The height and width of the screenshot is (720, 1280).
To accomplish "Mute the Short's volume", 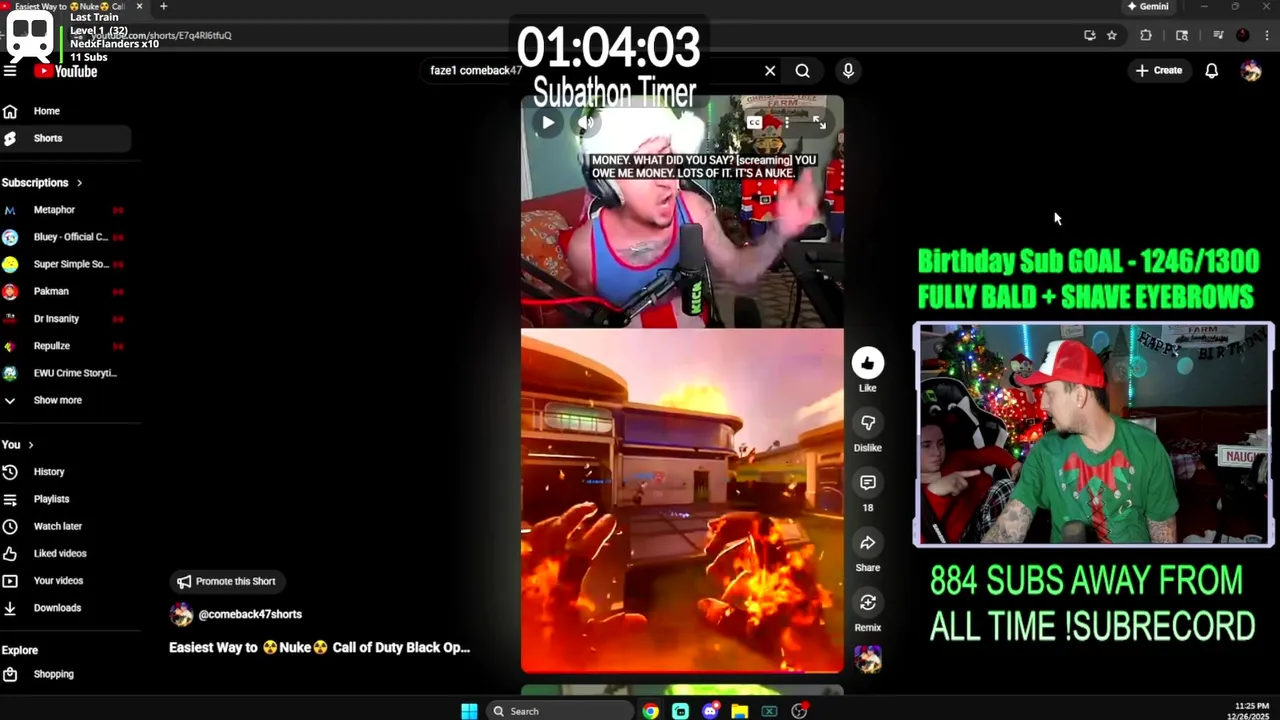I will [586, 123].
